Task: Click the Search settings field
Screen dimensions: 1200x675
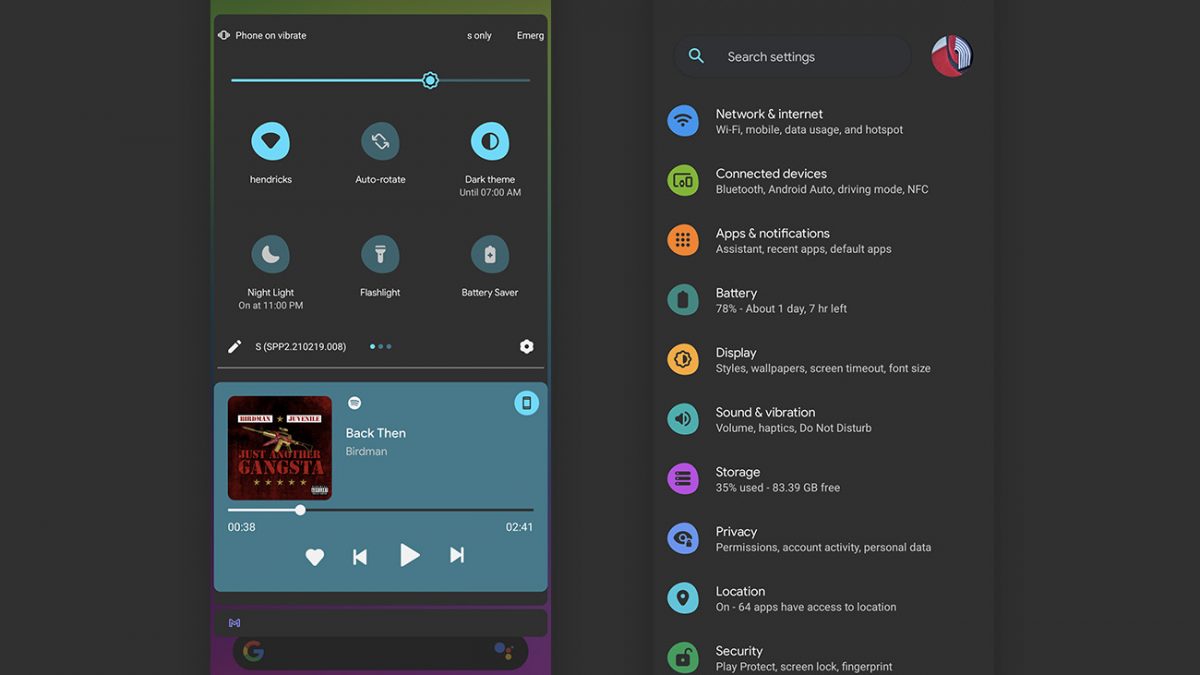Action: pos(792,57)
